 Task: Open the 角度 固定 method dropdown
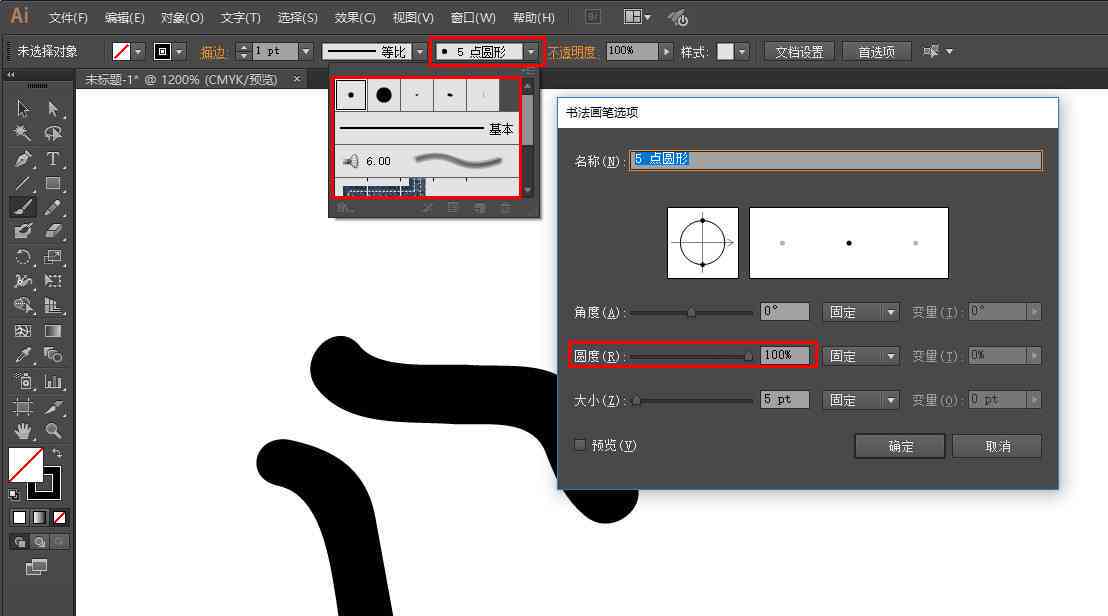point(861,312)
